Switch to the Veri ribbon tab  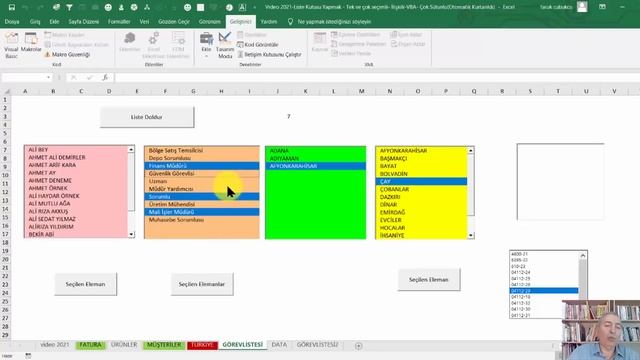tap(144, 22)
